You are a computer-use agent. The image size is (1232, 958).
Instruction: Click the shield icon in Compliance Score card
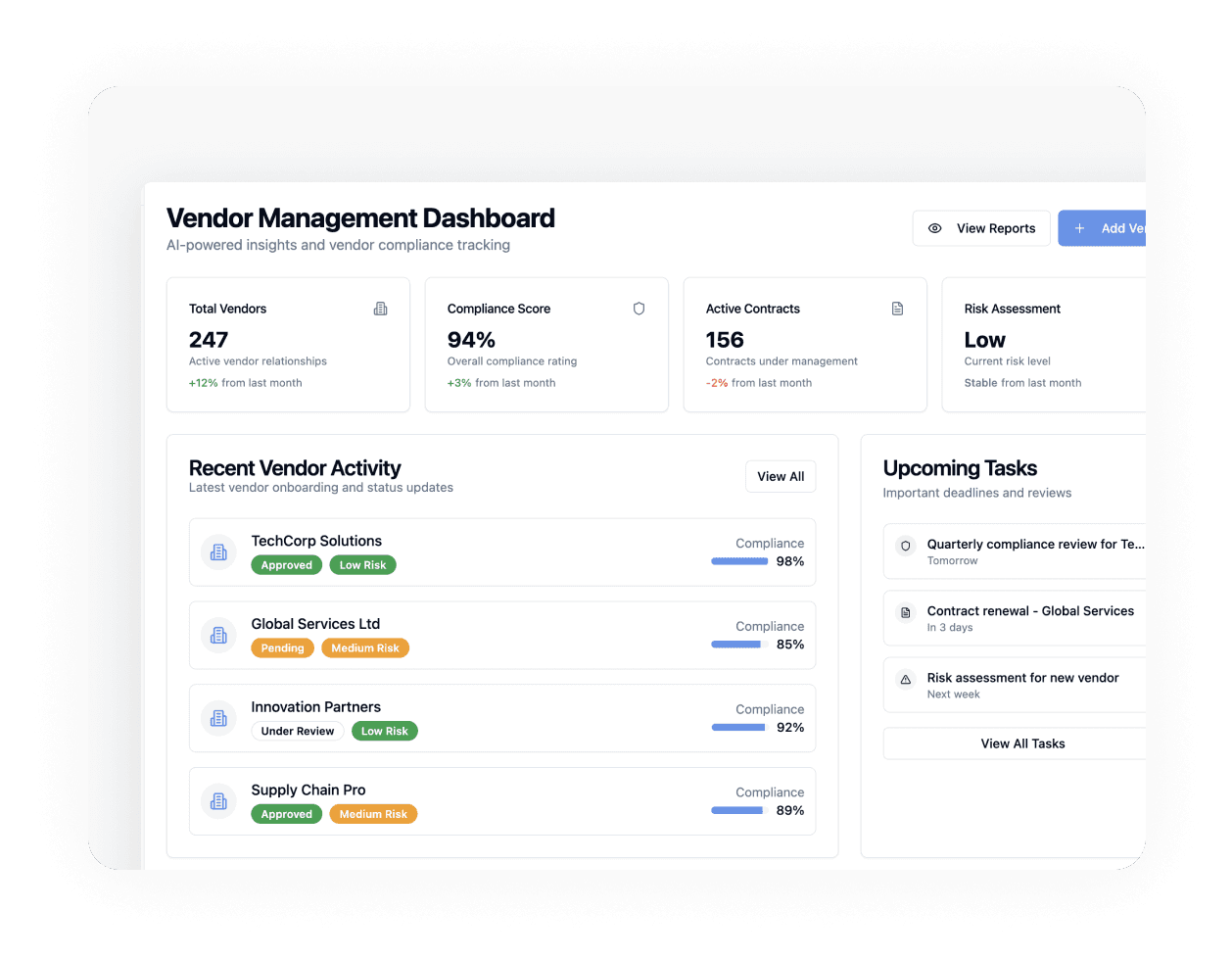(639, 309)
